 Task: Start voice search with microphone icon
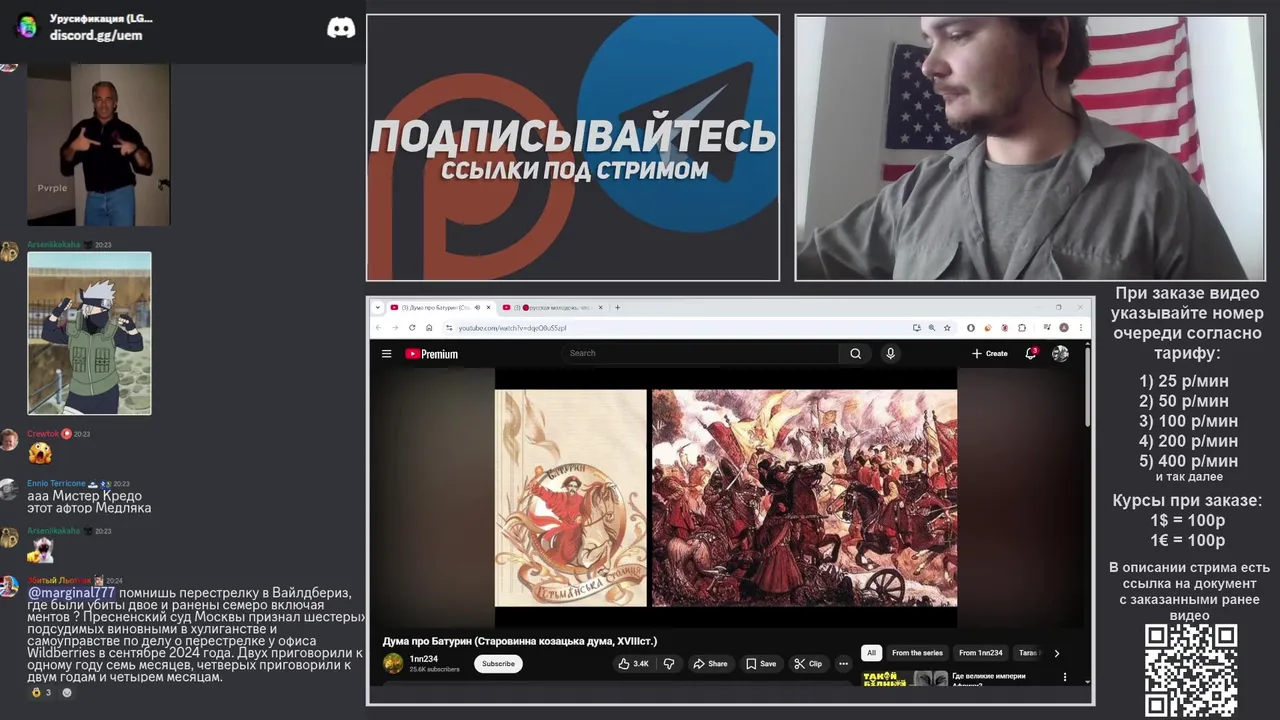[x=890, y=353]
